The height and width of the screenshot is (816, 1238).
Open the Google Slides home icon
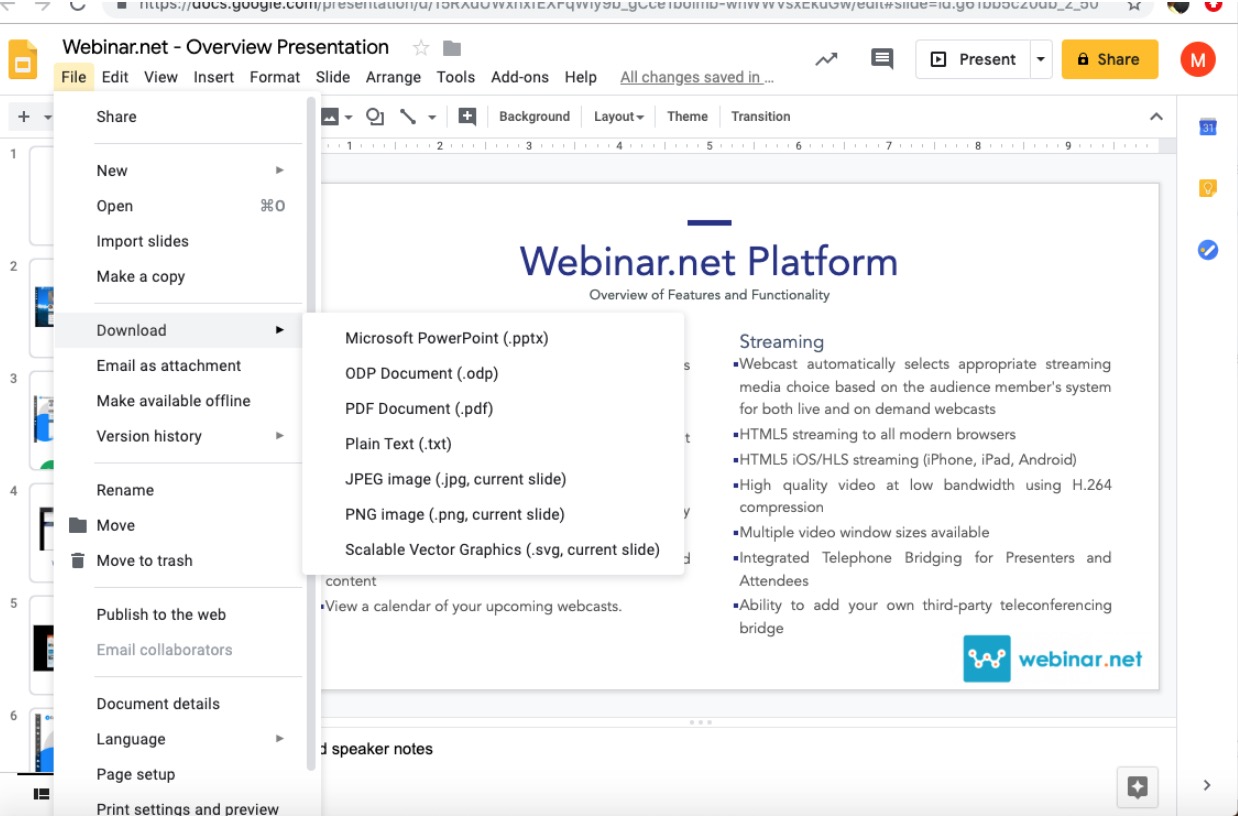click(x=24, y=60)
